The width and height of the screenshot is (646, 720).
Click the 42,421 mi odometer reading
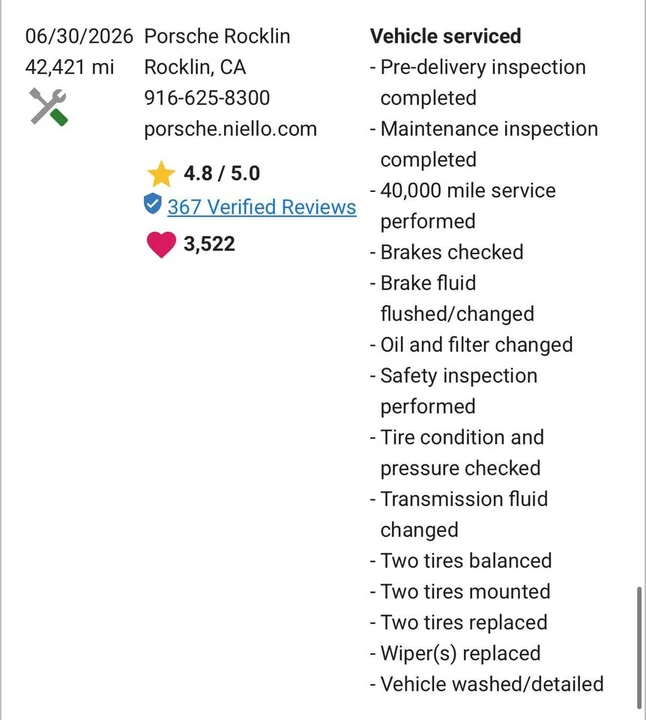(69, 67)
